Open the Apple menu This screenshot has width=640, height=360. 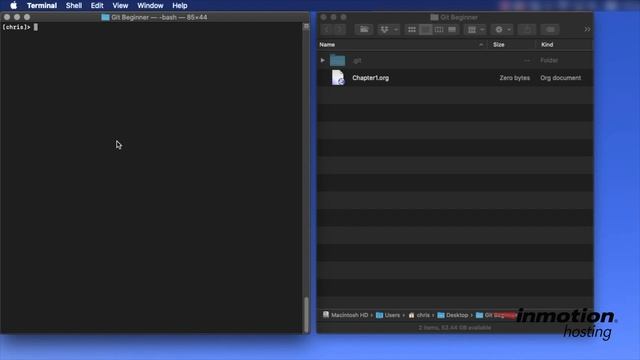pyautogui.click(x=13, y=5)
